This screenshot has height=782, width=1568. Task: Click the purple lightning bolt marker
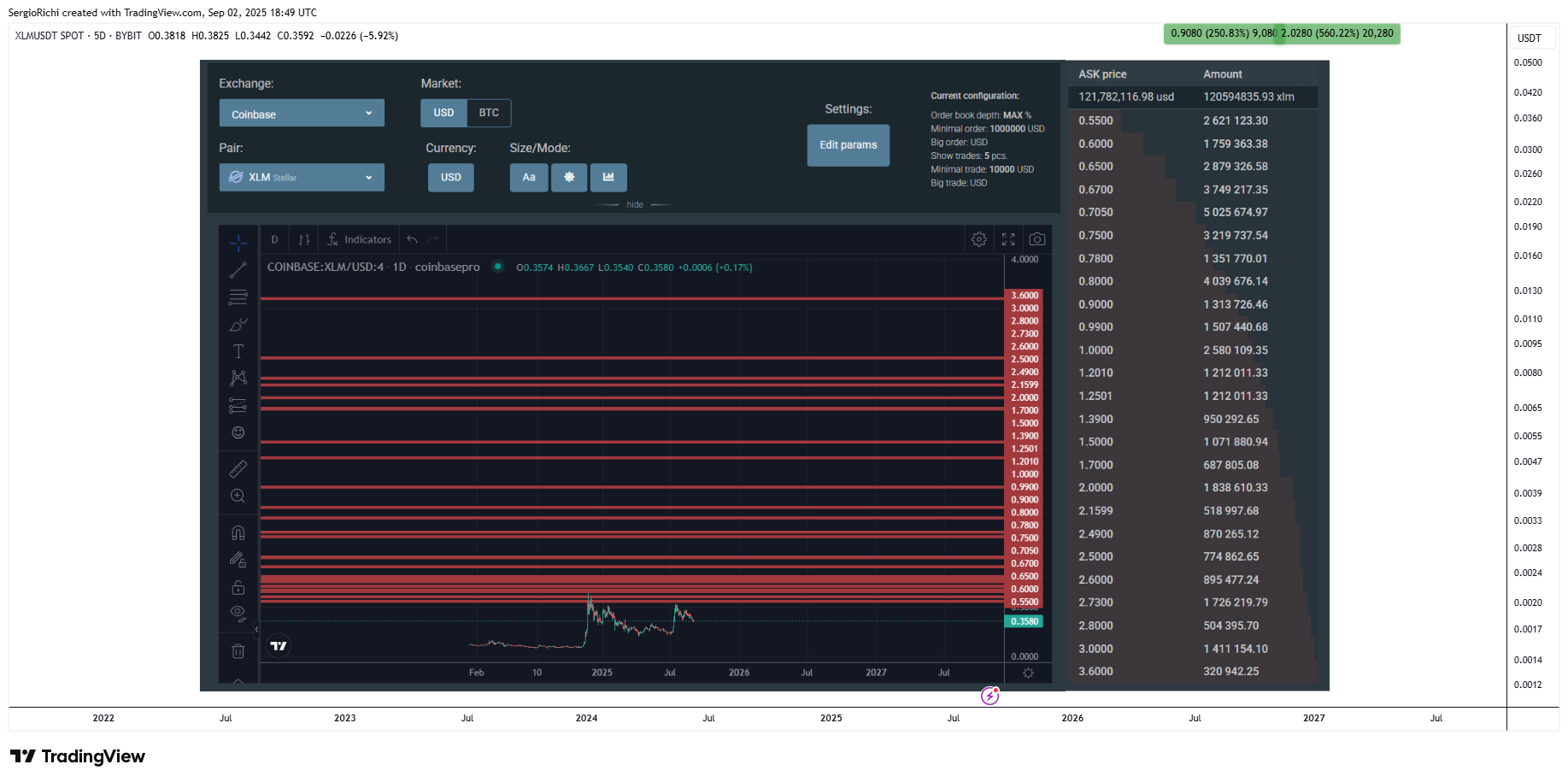click(990, 696)
